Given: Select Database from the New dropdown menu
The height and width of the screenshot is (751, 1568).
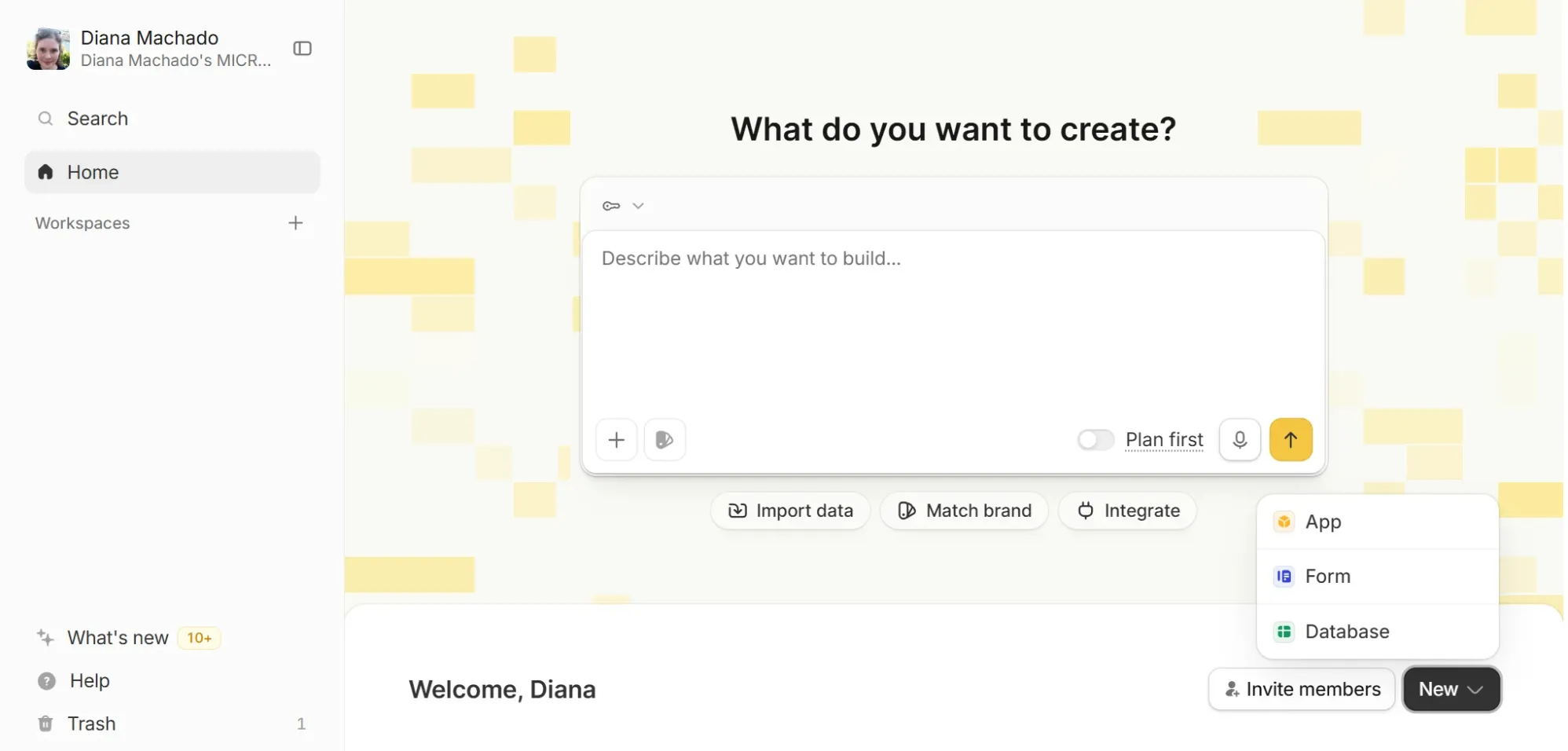Looking at the screenshot, I should coord(1378,632).
